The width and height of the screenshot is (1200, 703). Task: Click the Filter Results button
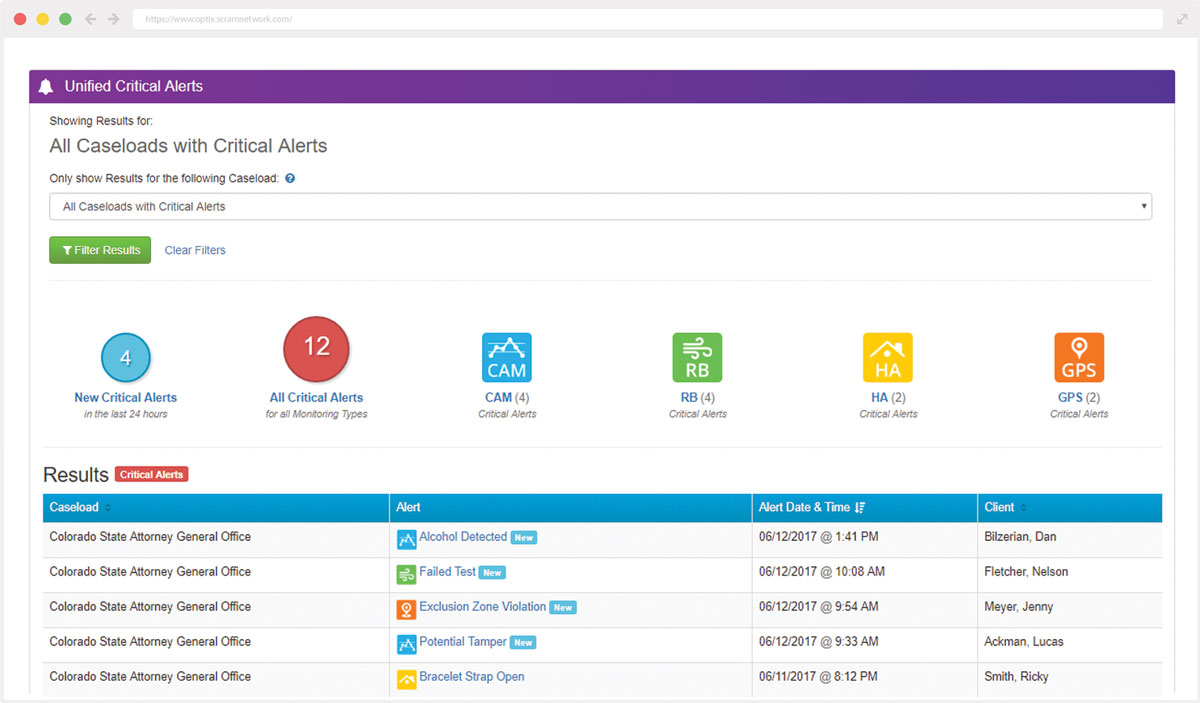coord(100,250)
